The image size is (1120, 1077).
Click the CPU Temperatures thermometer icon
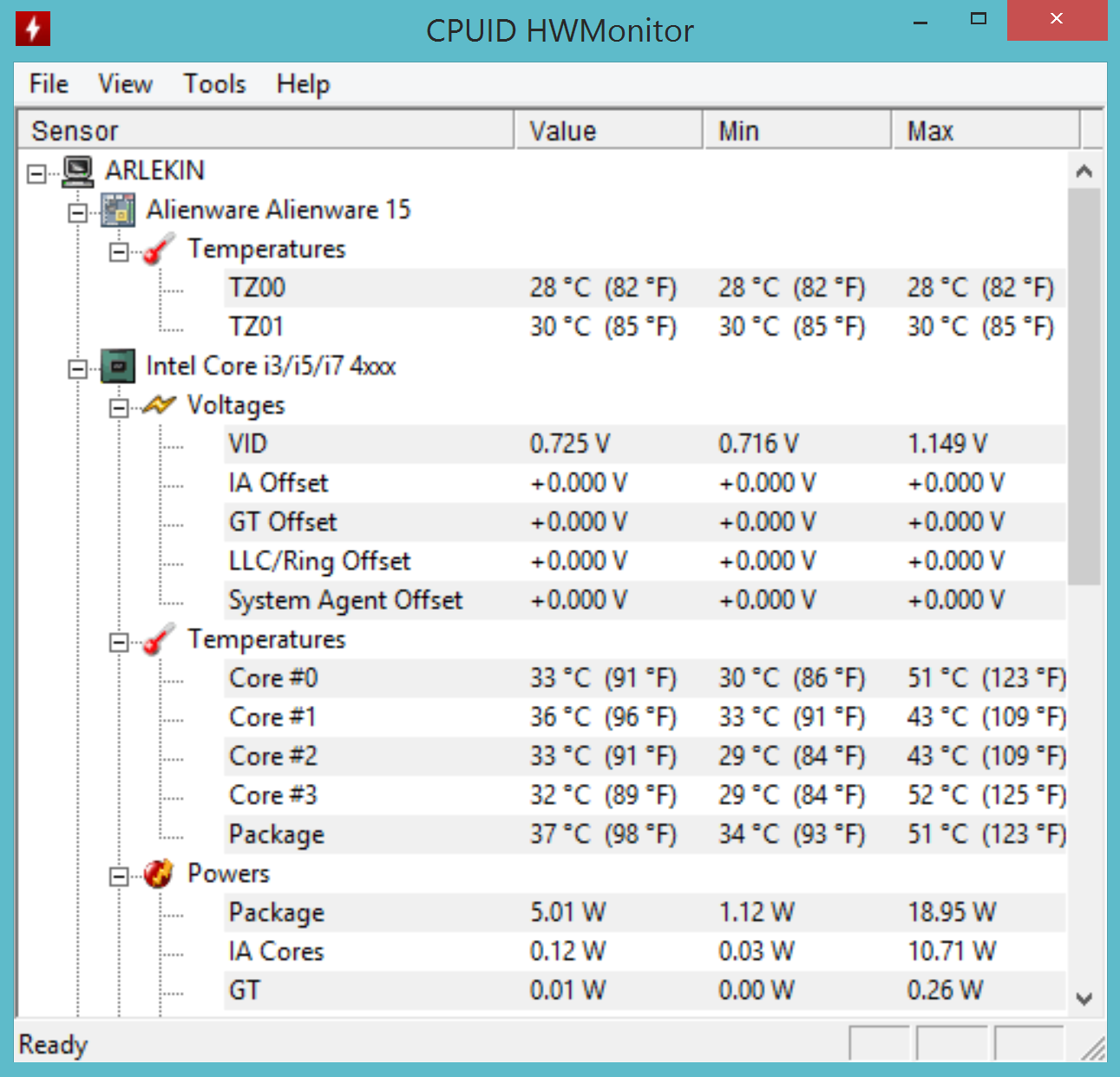(x=159, y=639)
